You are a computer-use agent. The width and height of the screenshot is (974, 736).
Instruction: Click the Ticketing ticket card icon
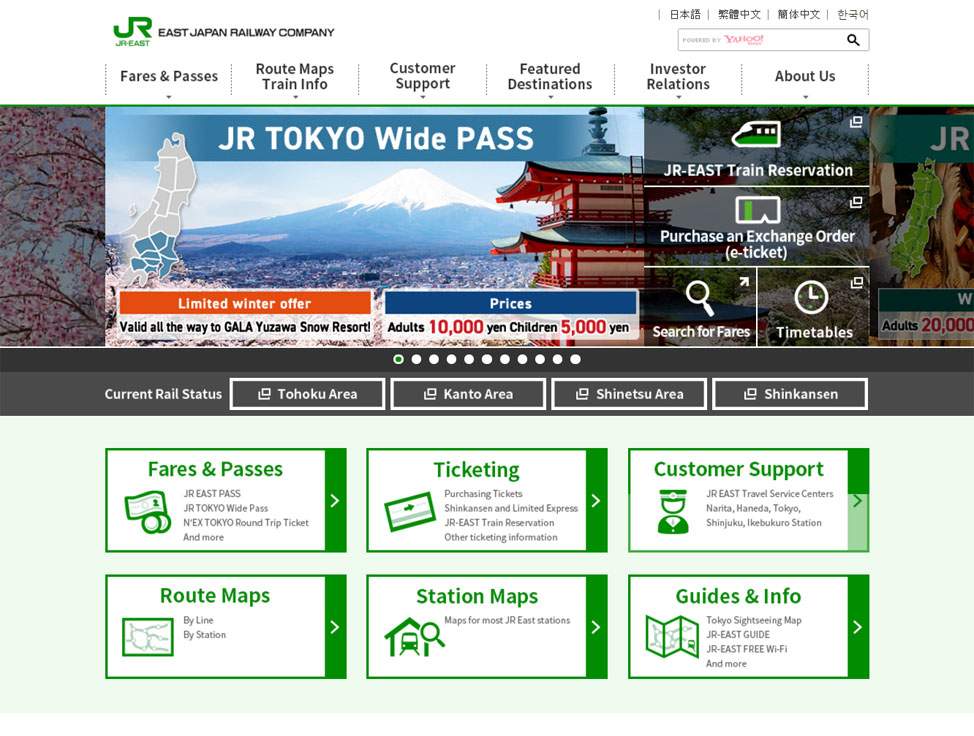click(409, 511)
